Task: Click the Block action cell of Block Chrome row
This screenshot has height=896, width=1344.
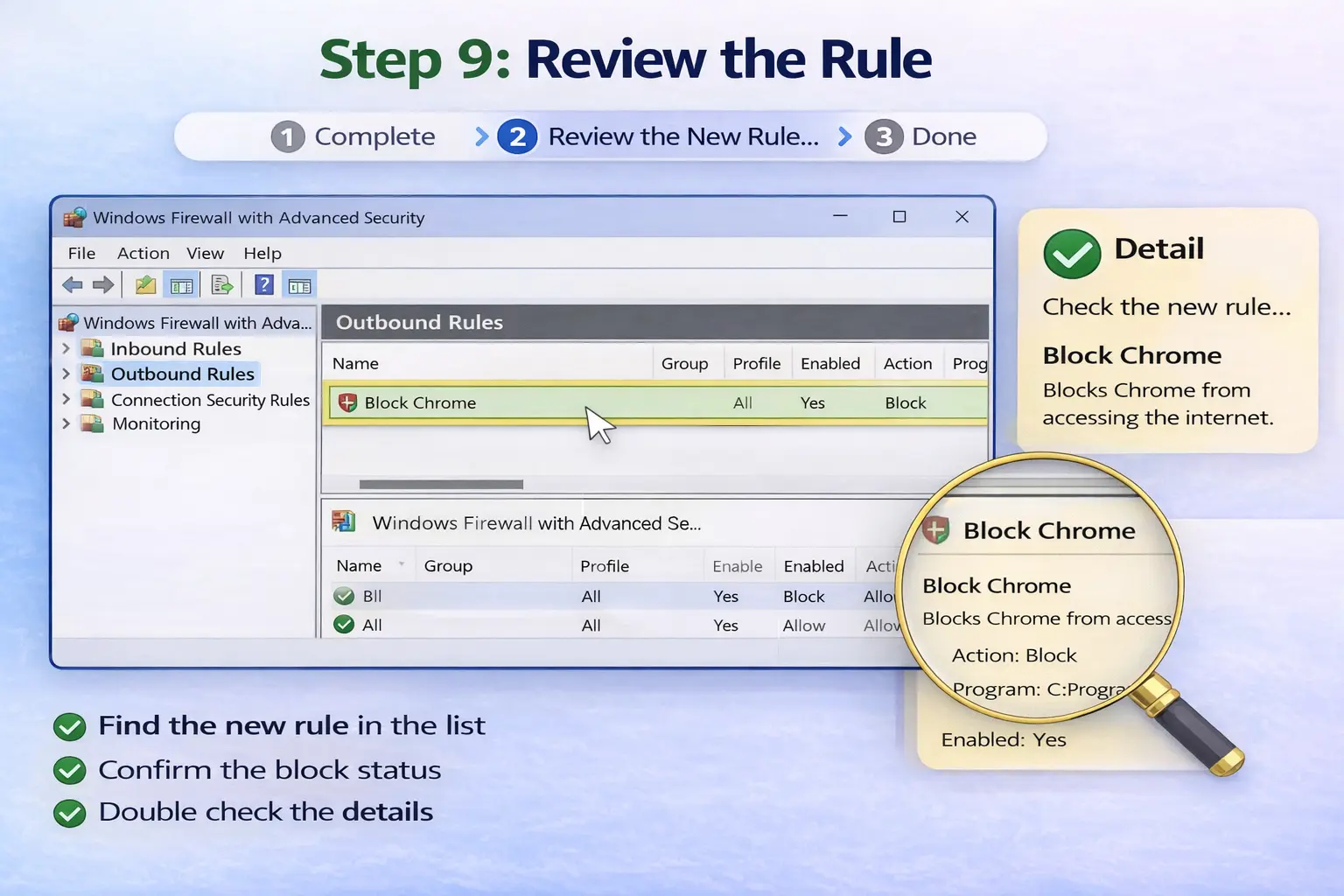Action: (906, 402)
